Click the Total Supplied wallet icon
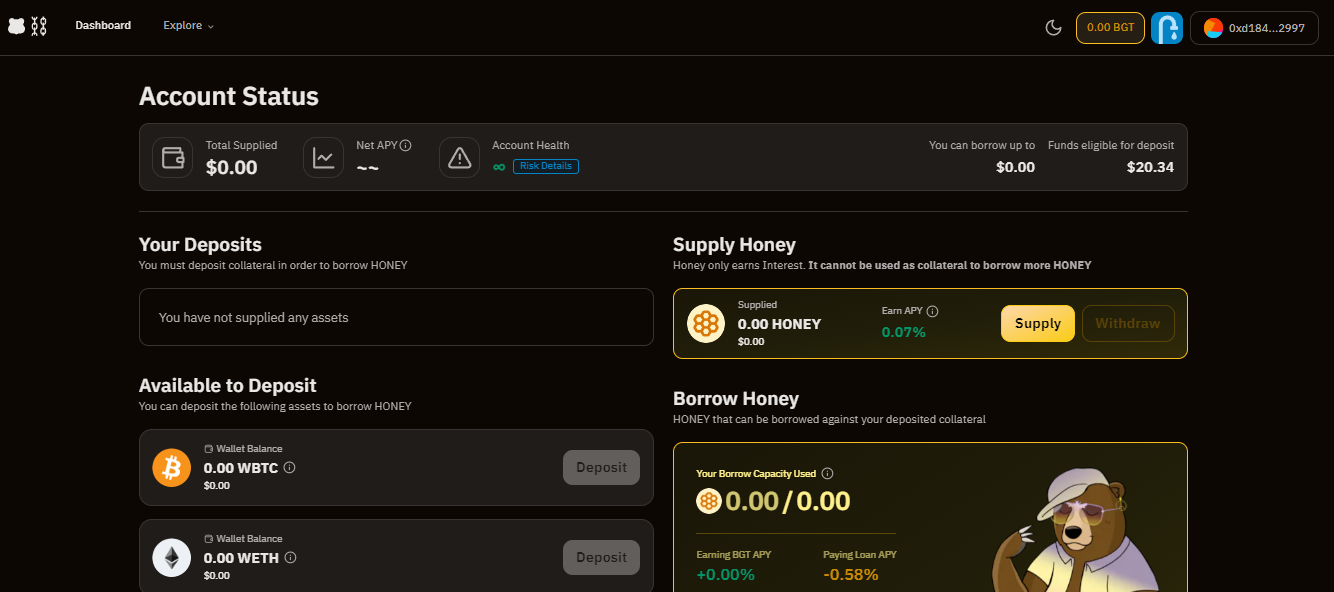 173,157
